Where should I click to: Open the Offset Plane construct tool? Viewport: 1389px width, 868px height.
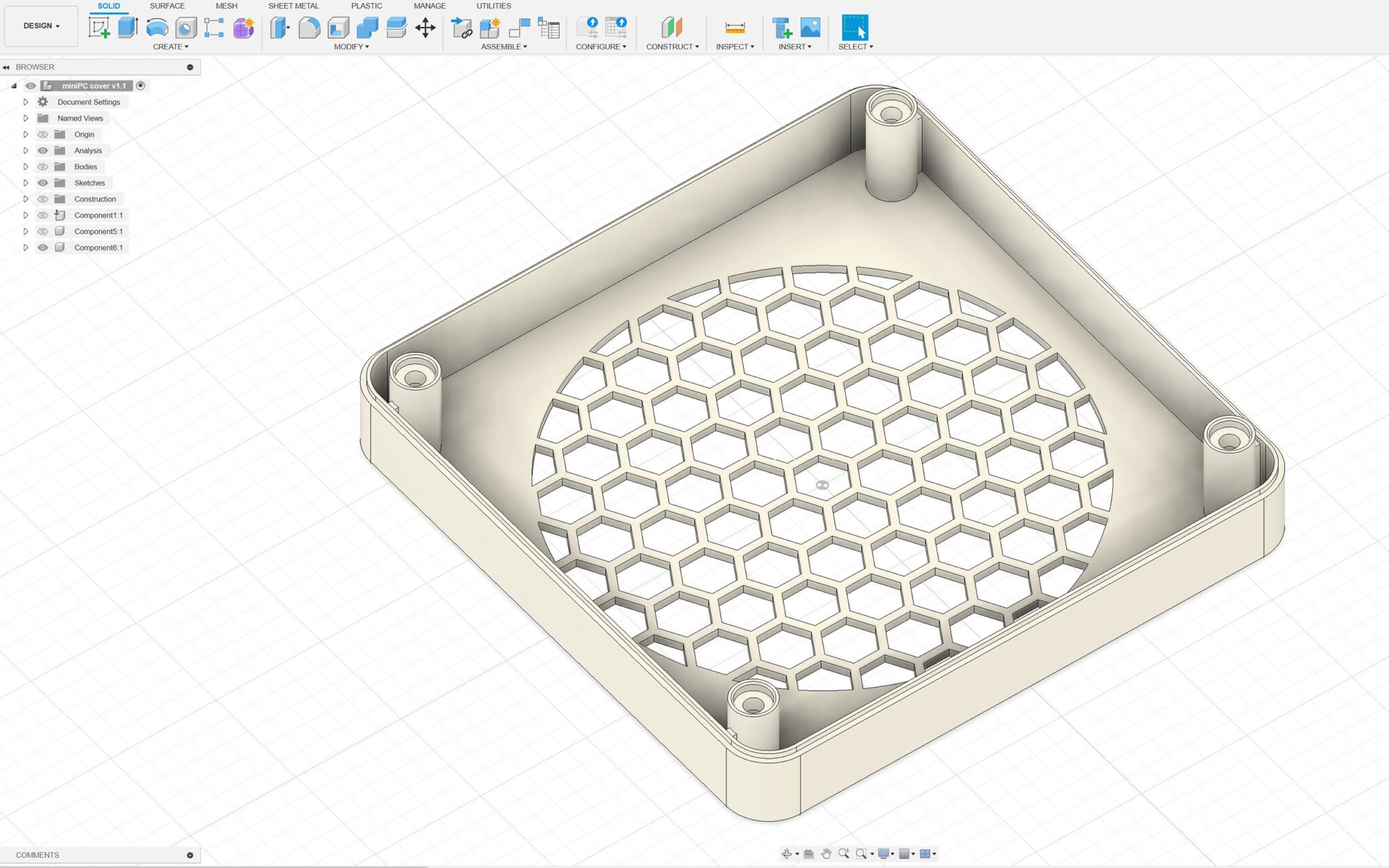tap(671, 28)
